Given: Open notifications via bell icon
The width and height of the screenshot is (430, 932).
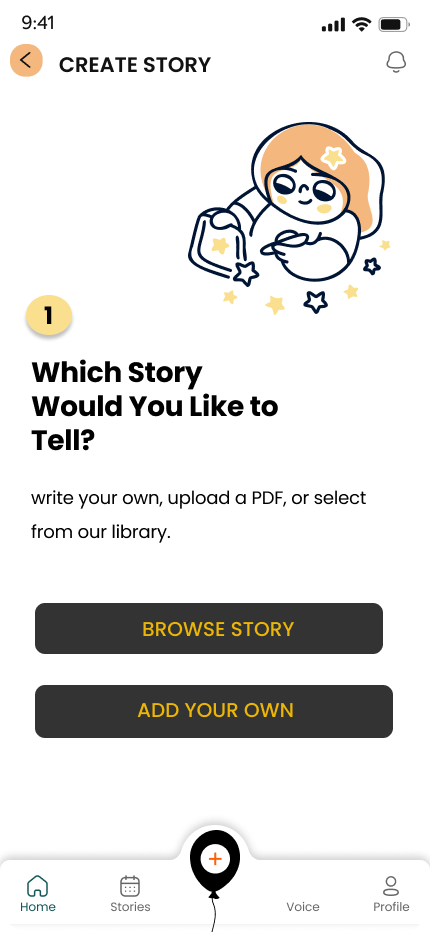Looking at the screenshot, I should 396,62.
